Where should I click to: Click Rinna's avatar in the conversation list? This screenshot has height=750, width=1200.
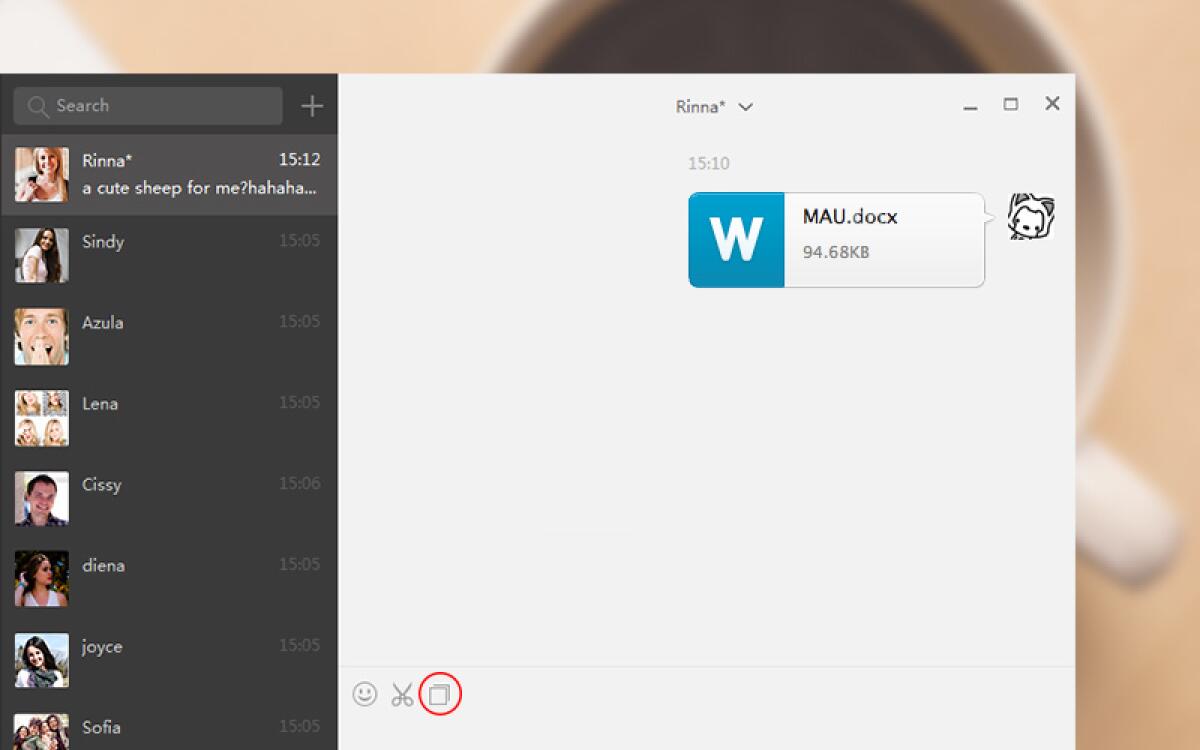click(x=41, y=173)
